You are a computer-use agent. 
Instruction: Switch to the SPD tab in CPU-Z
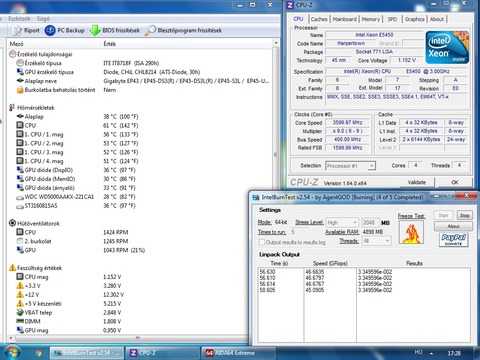click(392, 19)
